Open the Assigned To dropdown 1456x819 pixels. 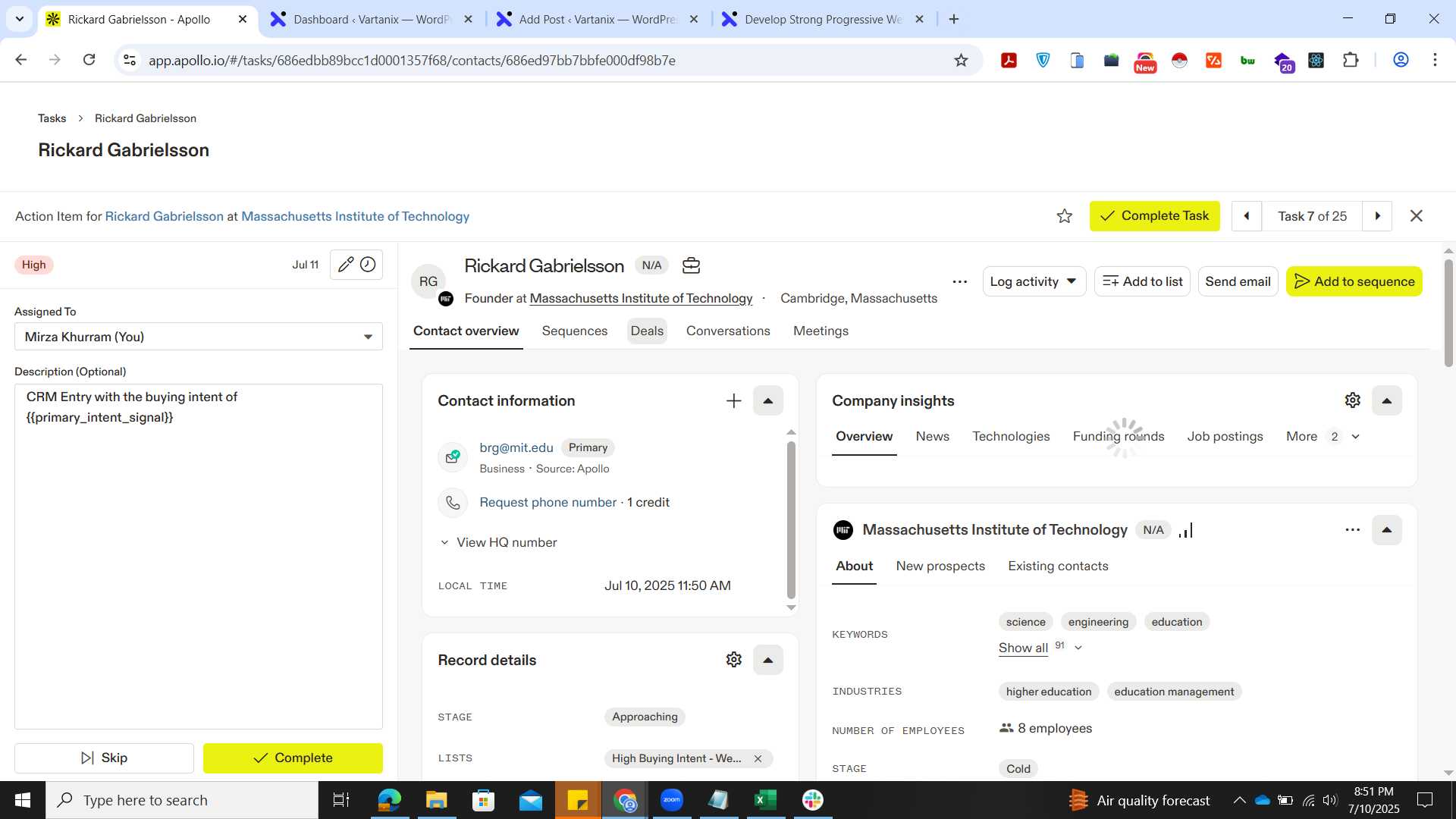tap(199, 337)
